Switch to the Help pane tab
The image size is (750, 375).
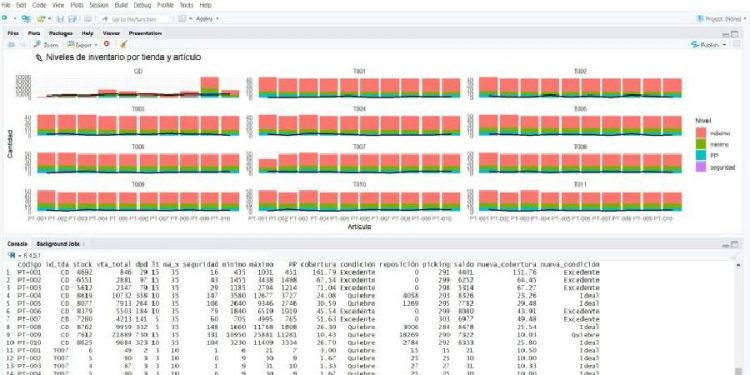point(88,33)
